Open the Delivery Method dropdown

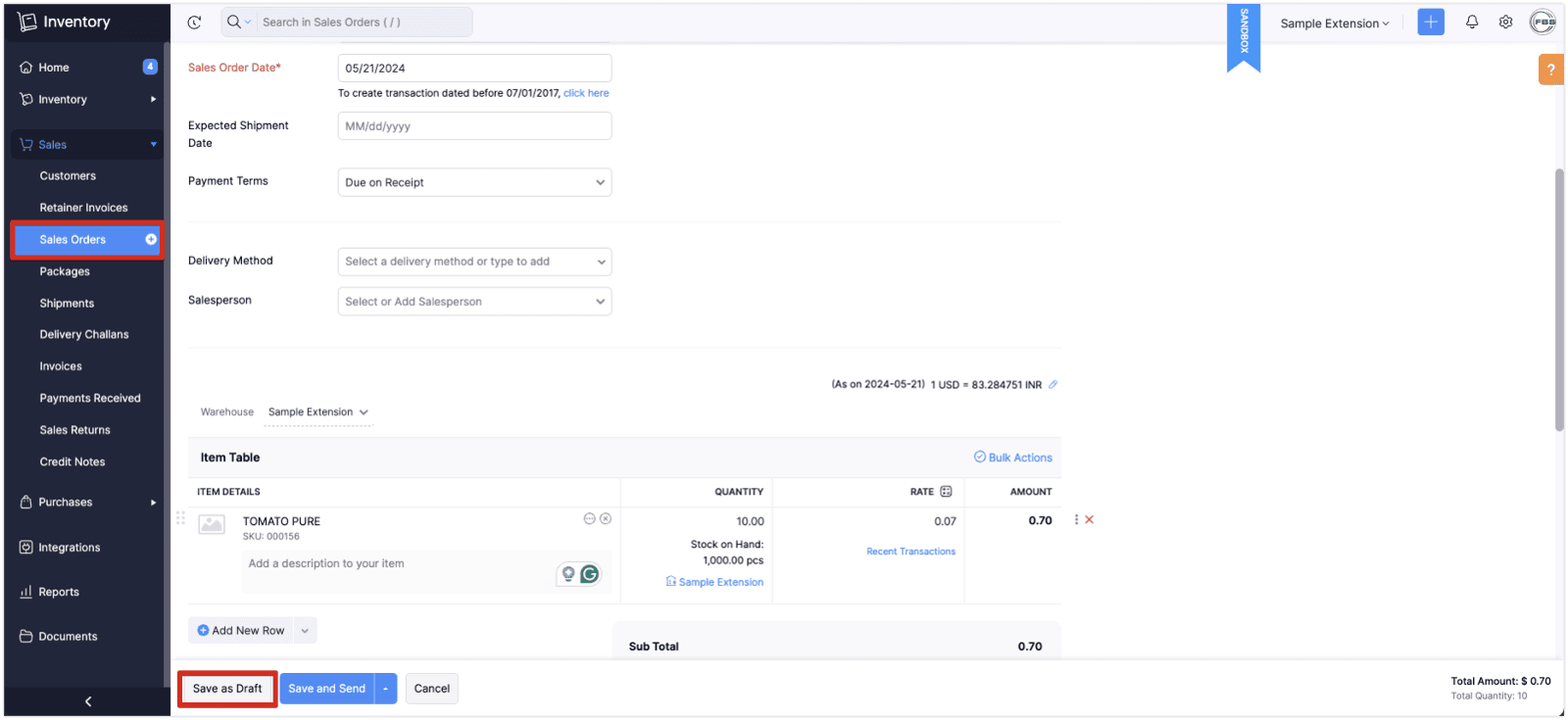[x=474, y=262]
